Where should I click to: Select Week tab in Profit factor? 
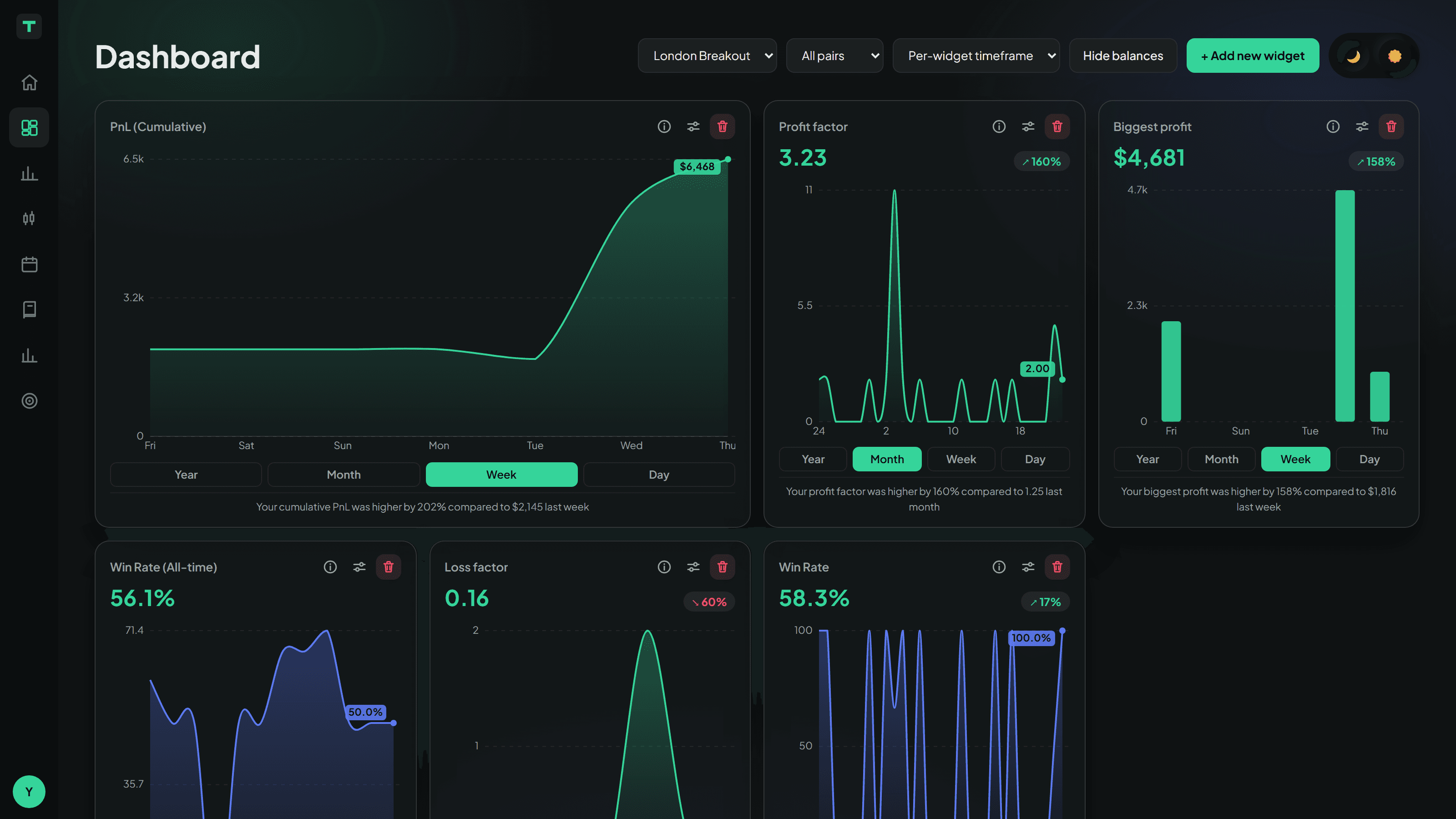(x=961, y=459)
